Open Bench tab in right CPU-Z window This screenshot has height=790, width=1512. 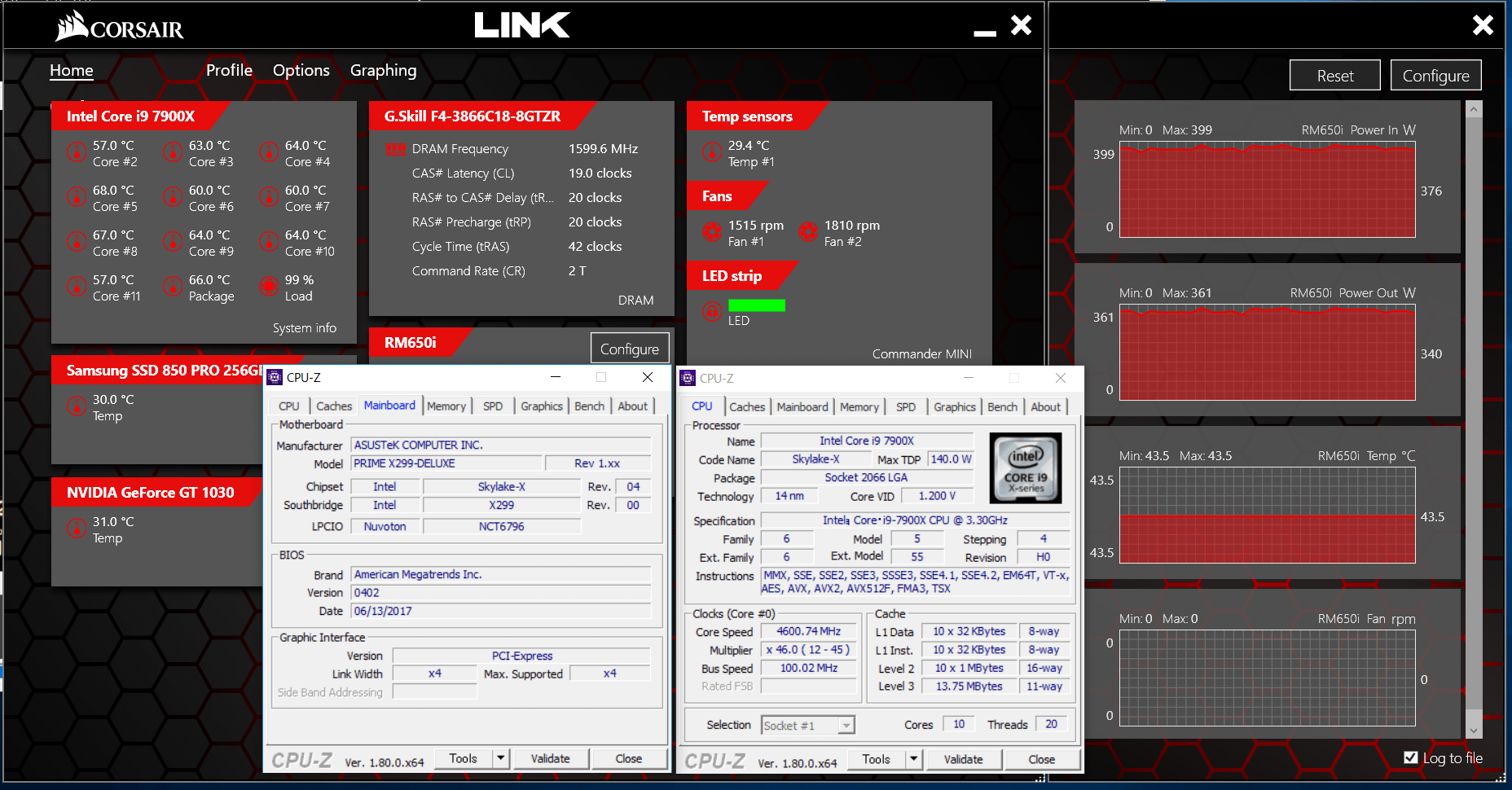[1002, 406]
